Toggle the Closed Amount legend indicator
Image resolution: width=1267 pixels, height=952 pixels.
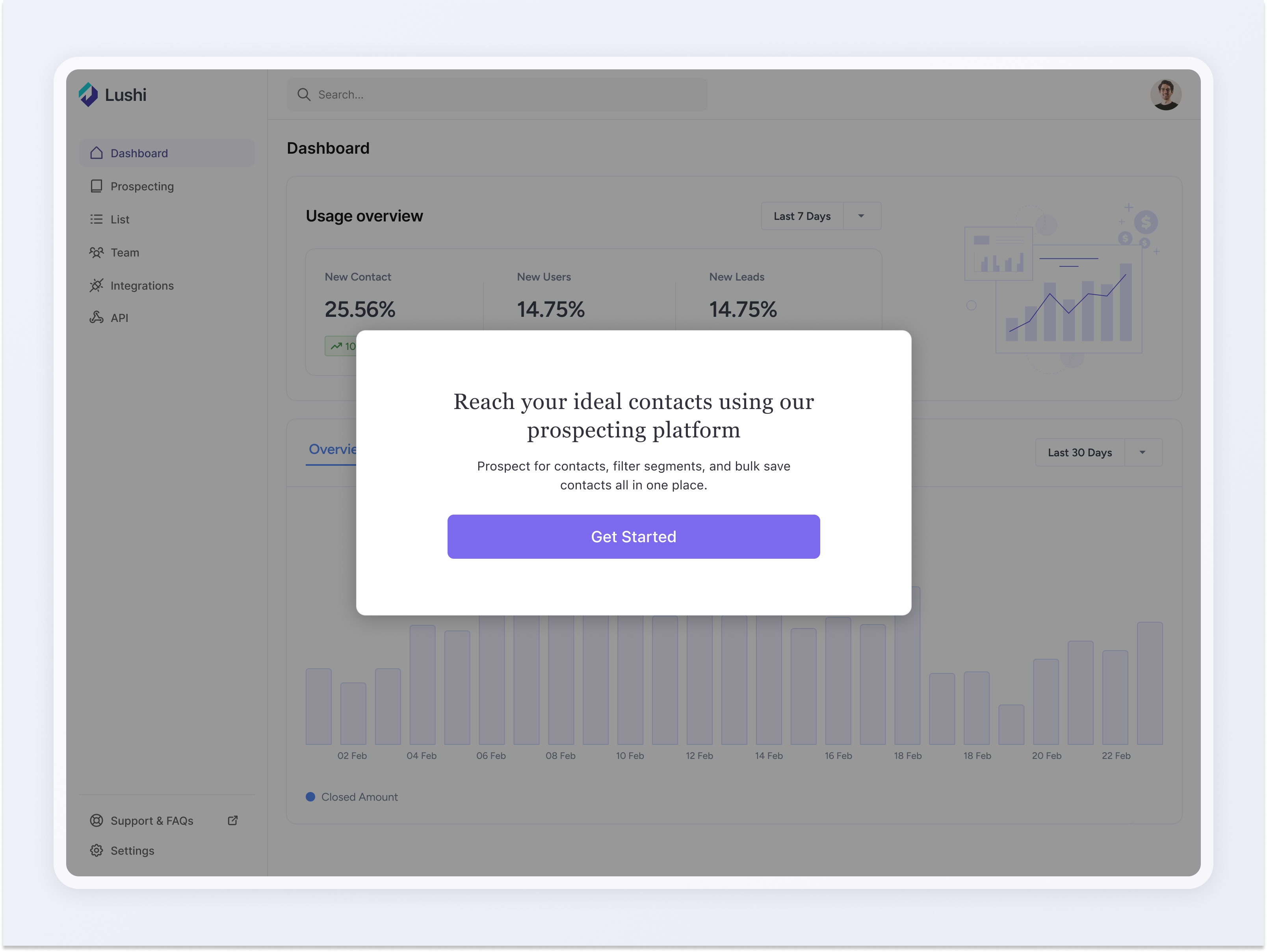pos(310,796)
